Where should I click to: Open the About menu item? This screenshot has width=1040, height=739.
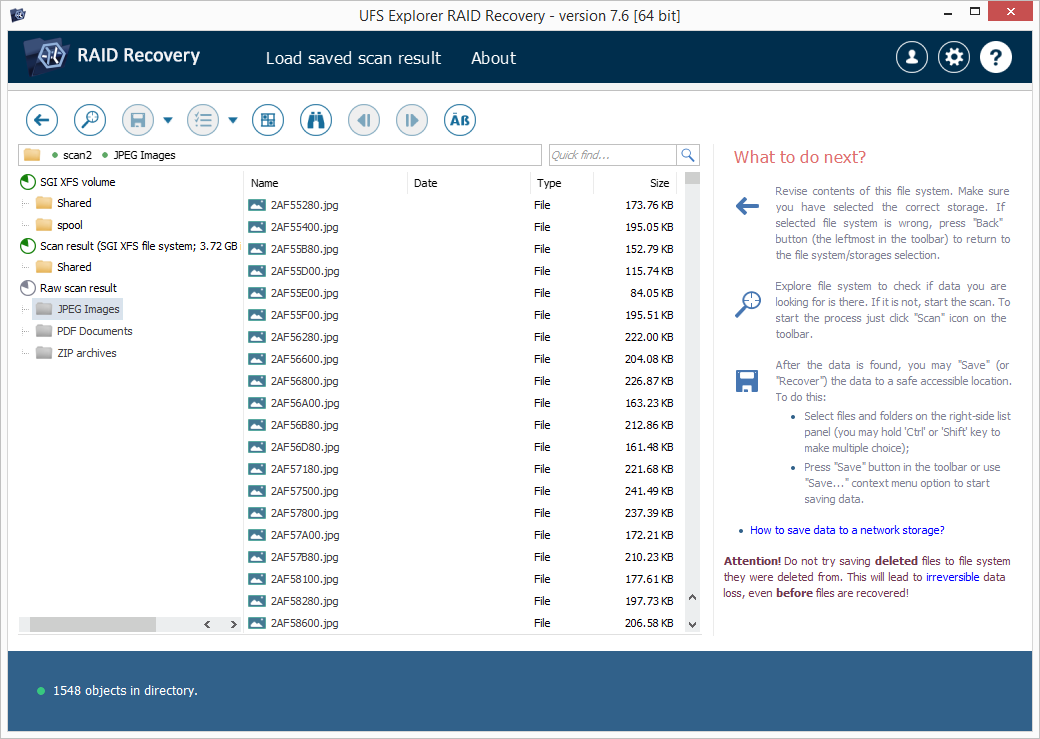(493, 58)
